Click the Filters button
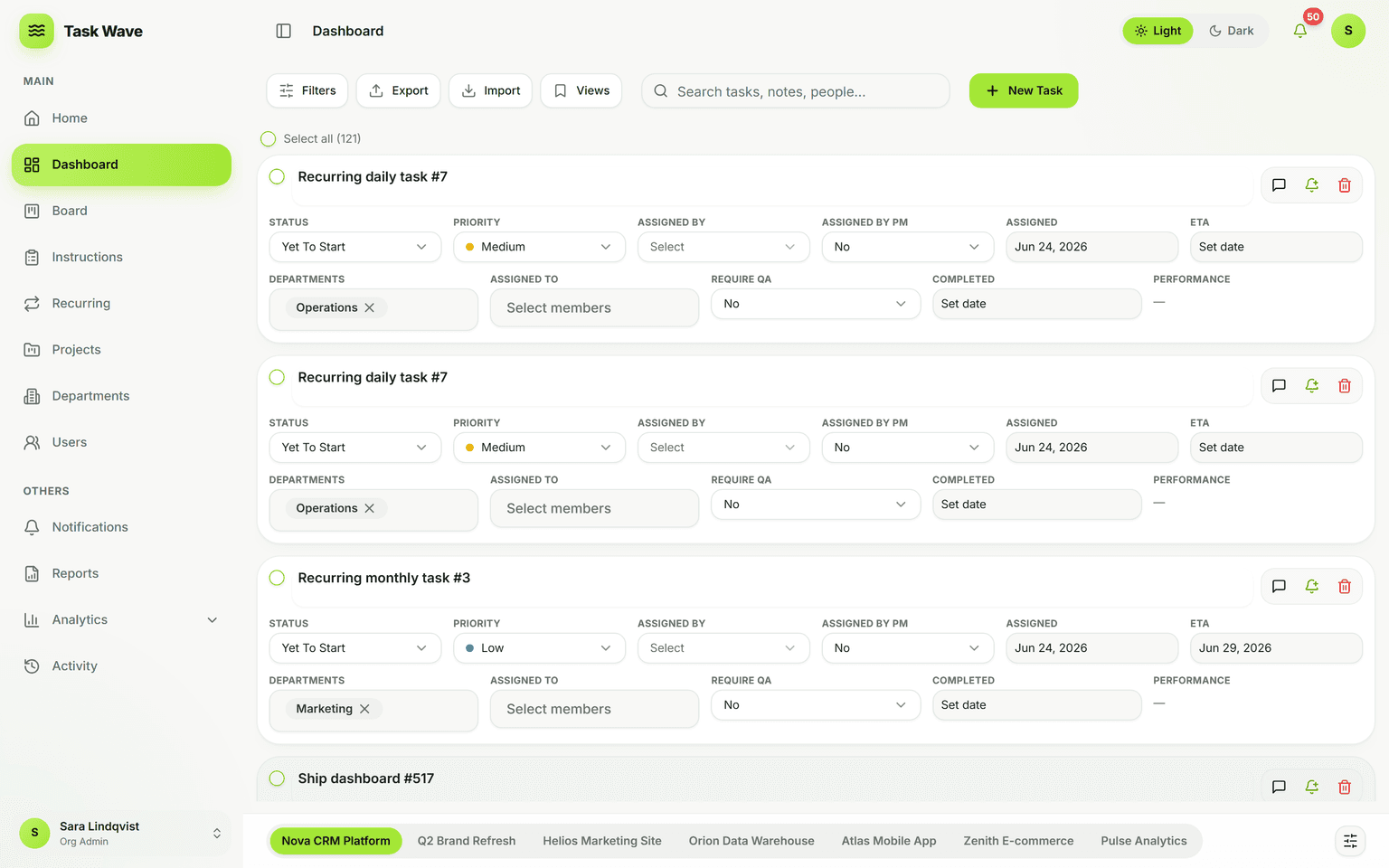 (x=307, y=90)
